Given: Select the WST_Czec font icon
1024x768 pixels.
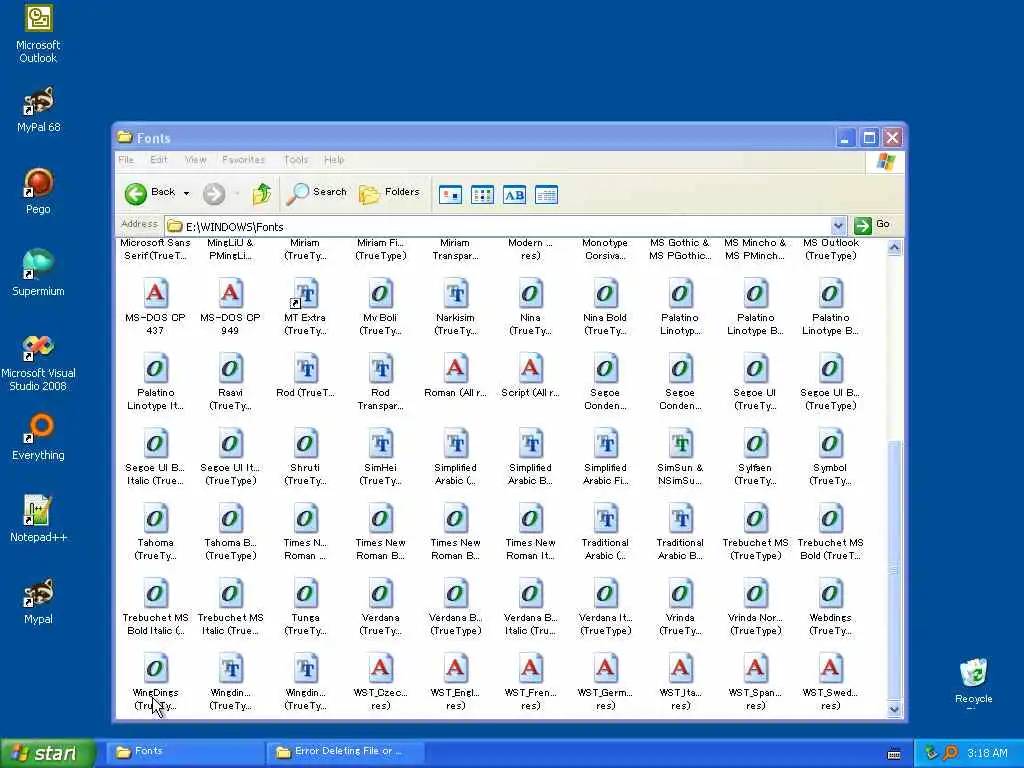Looking at the screenshot, I should point(380,669).
